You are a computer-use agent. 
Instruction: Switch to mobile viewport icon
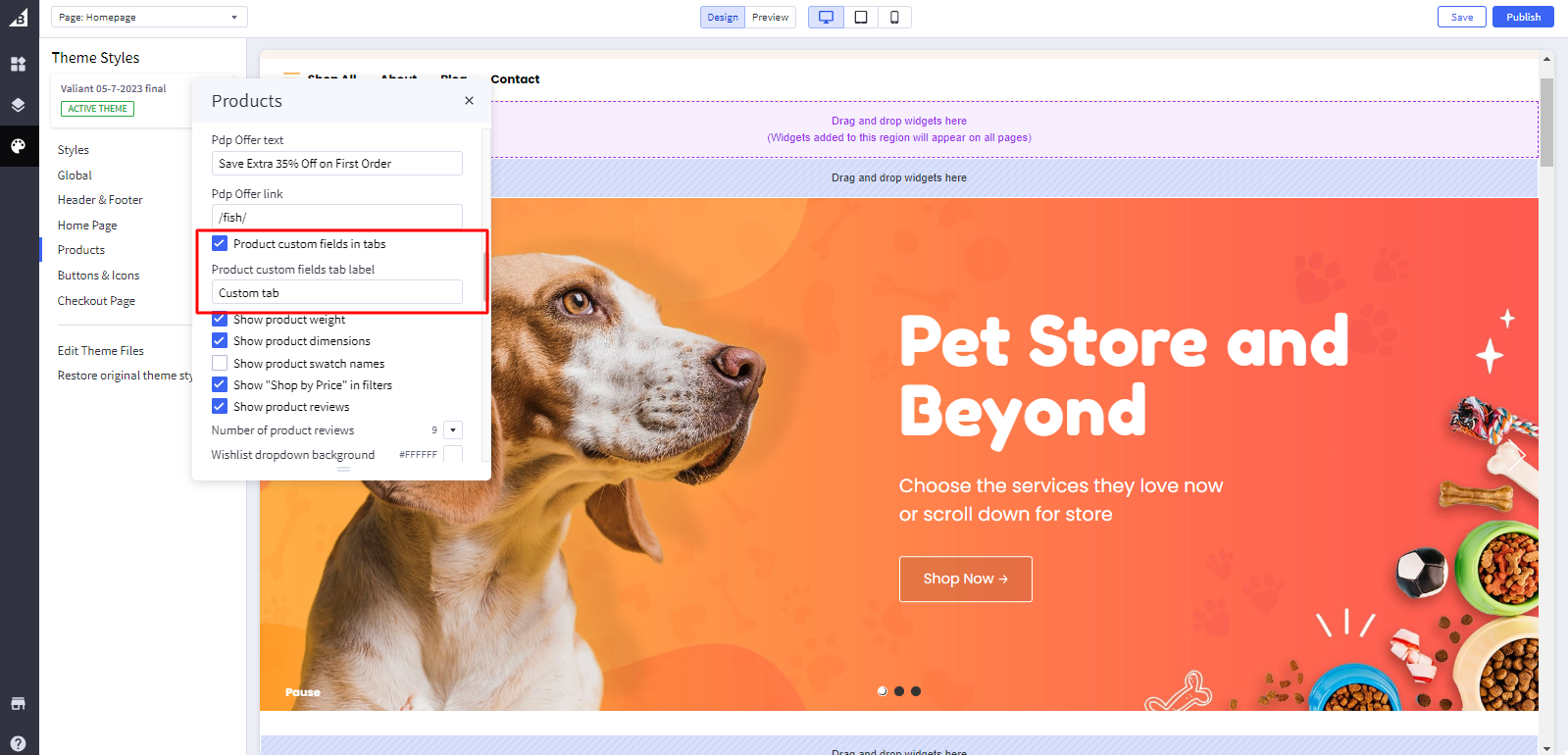[x=894, y=17]
